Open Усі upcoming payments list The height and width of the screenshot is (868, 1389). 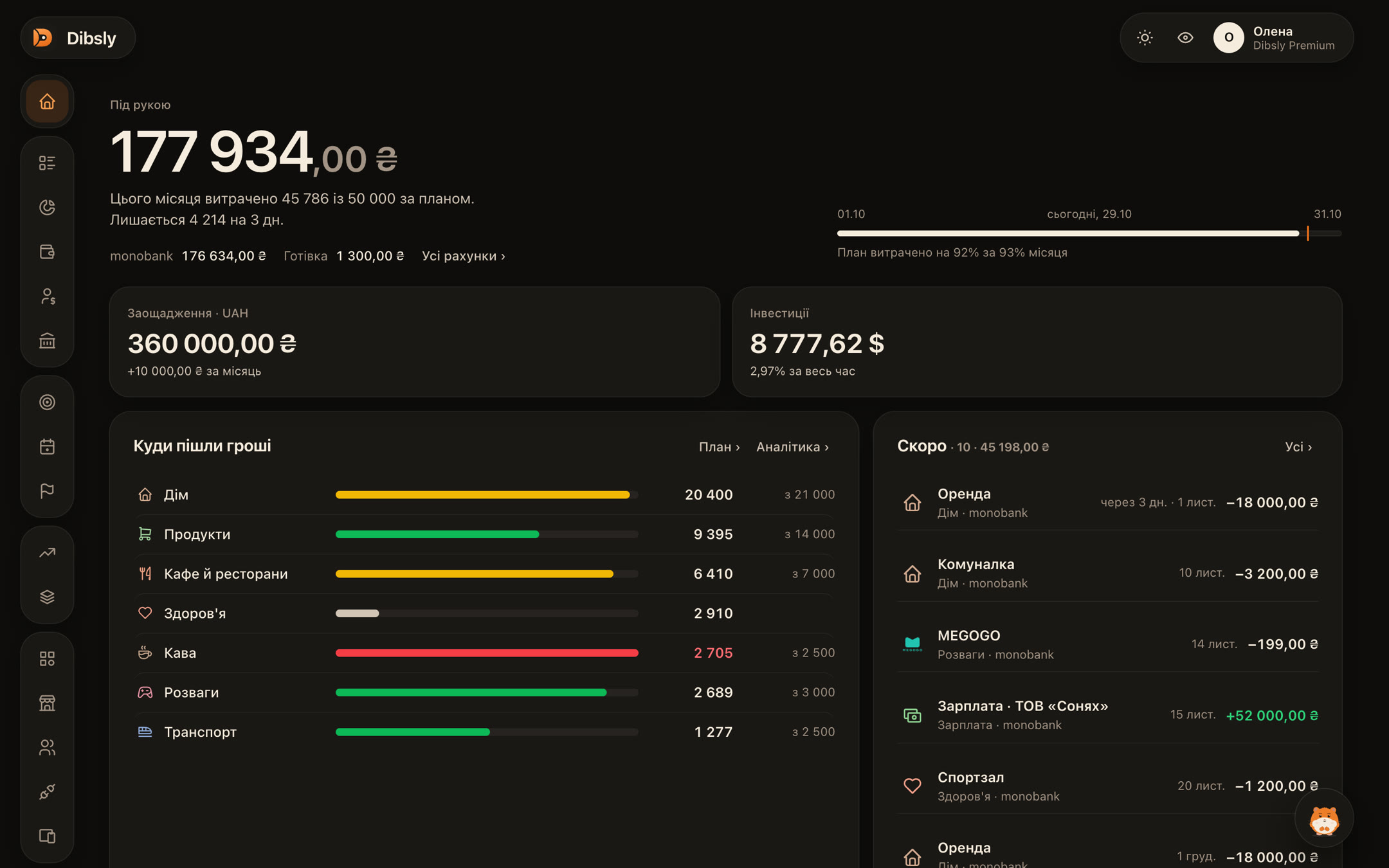pos(1298,447)
